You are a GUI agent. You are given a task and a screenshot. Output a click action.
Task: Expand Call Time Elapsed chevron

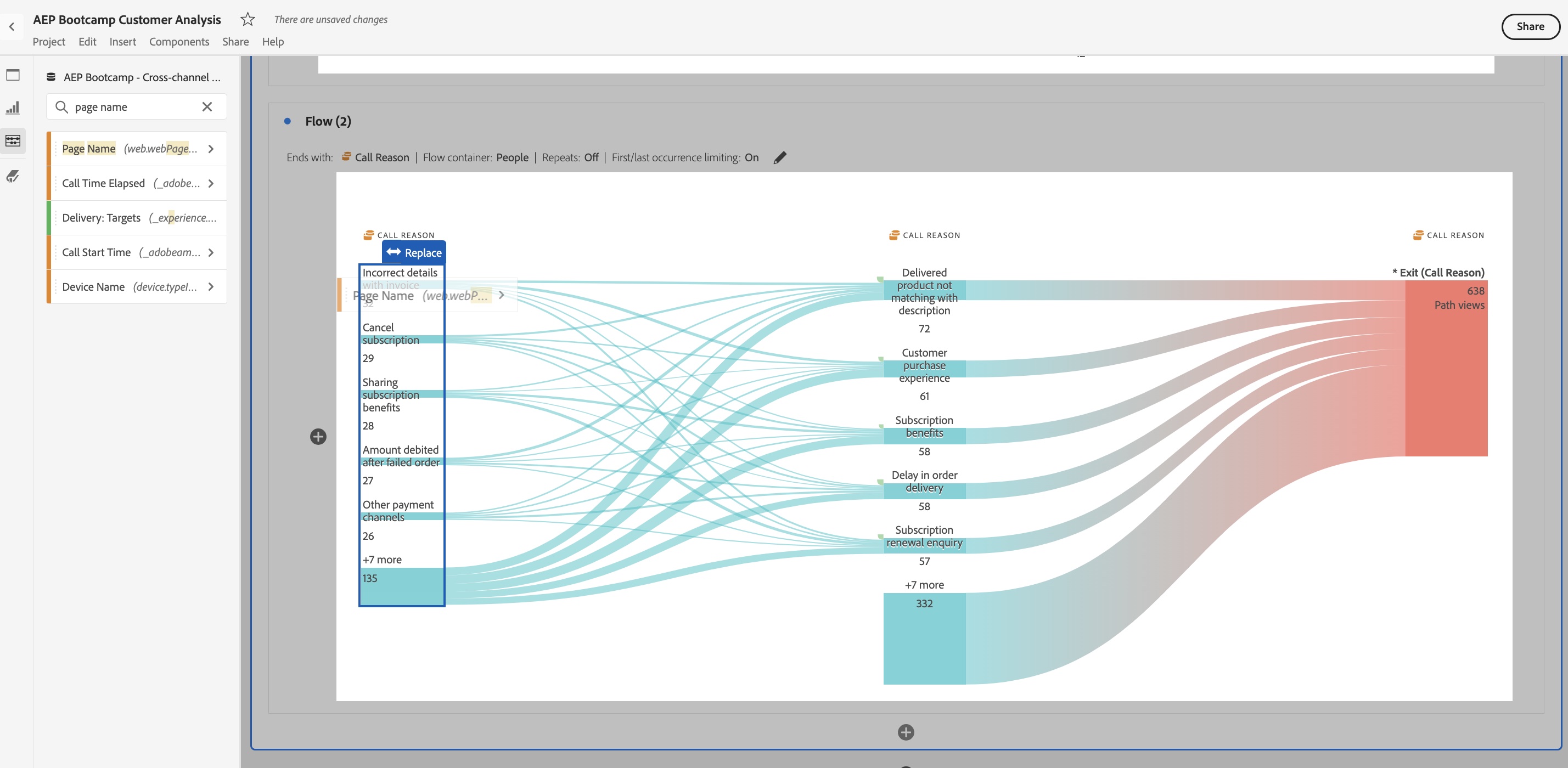pyautogui.click(x=211, y=183)
